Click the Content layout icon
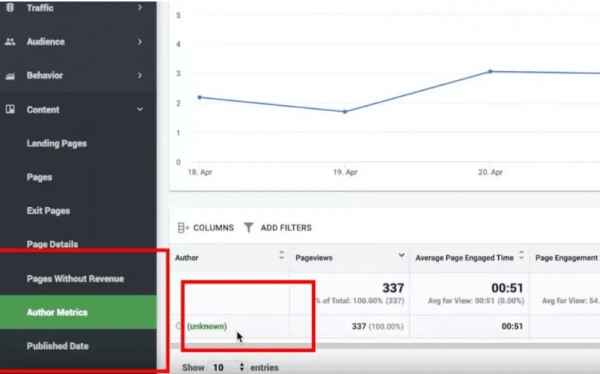This screenshot has width=600, height=374. (x=10, y=109)
